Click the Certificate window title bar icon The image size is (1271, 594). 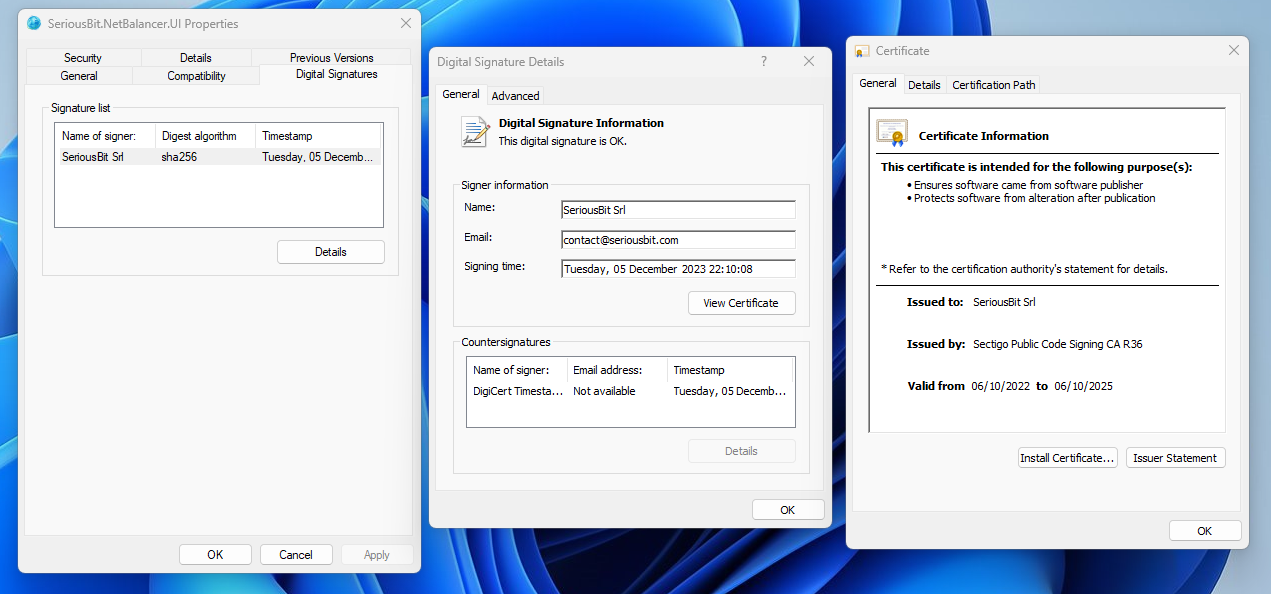pos(862,51)
